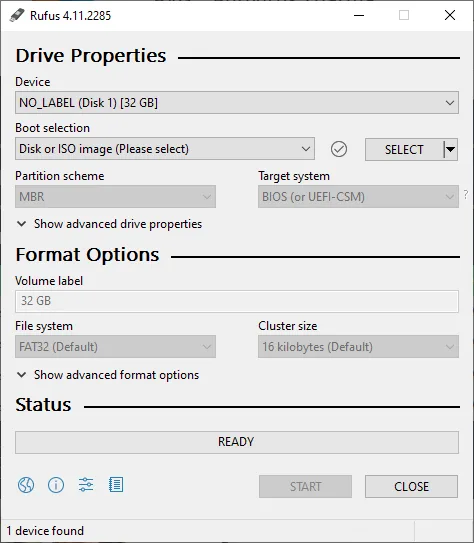Show the log notebook icon

point(116,484)
